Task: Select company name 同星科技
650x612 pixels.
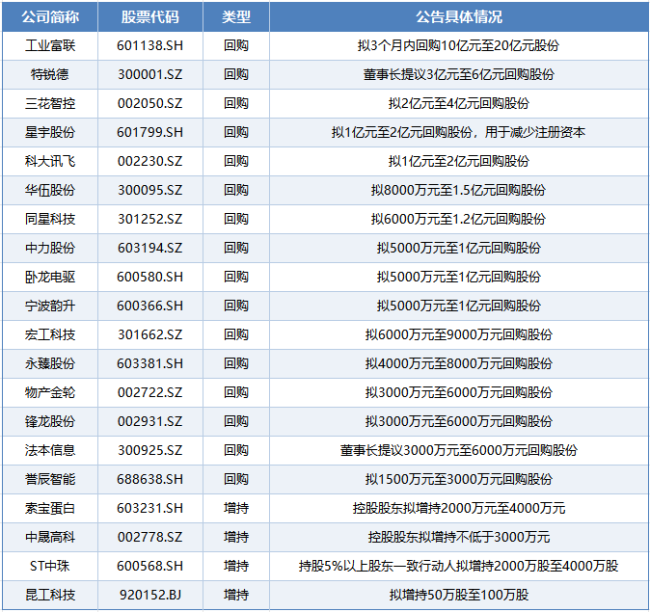Action: tap(50, 219)
